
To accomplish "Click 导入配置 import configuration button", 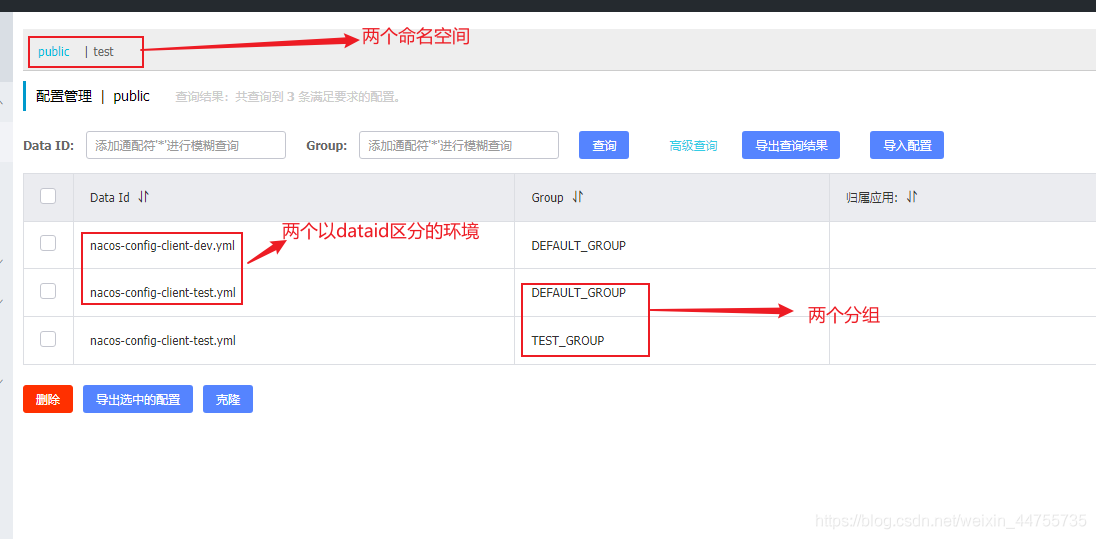I will [907, 145].
